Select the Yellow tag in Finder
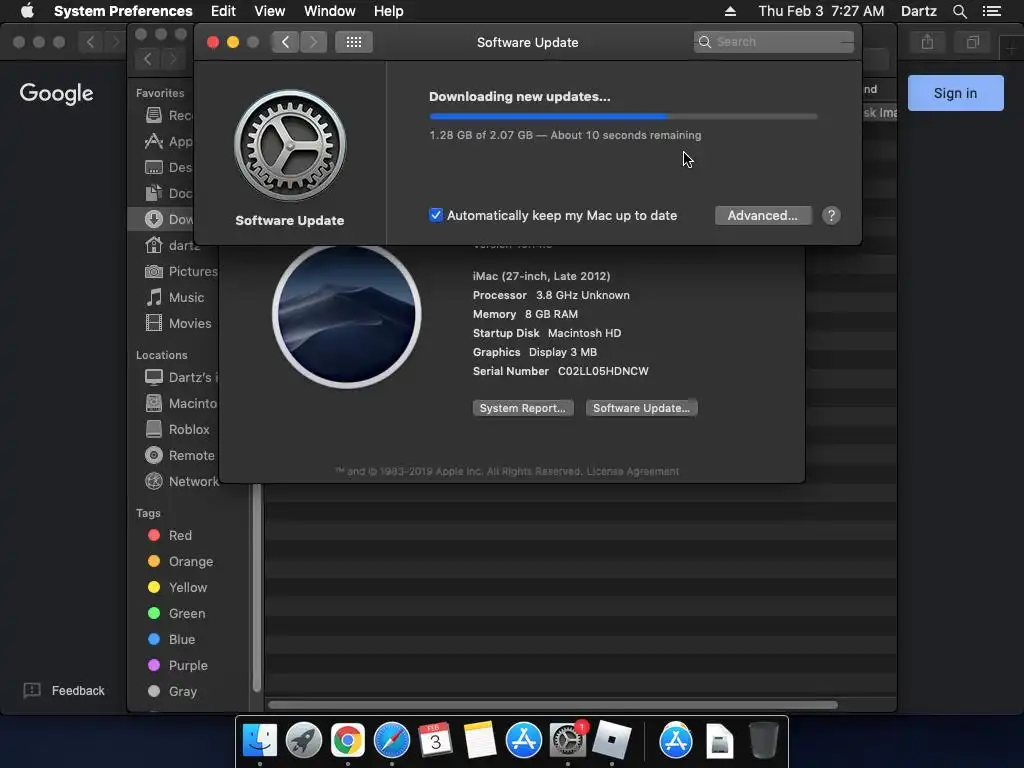This screenshot has height=768, width=1024. point(178,587)
